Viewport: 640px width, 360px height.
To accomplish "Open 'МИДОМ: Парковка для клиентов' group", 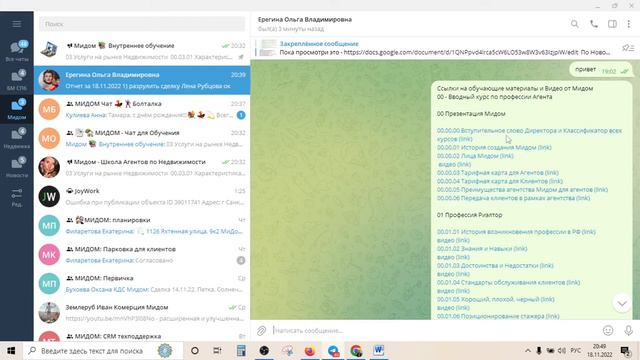I will (142, 254).
